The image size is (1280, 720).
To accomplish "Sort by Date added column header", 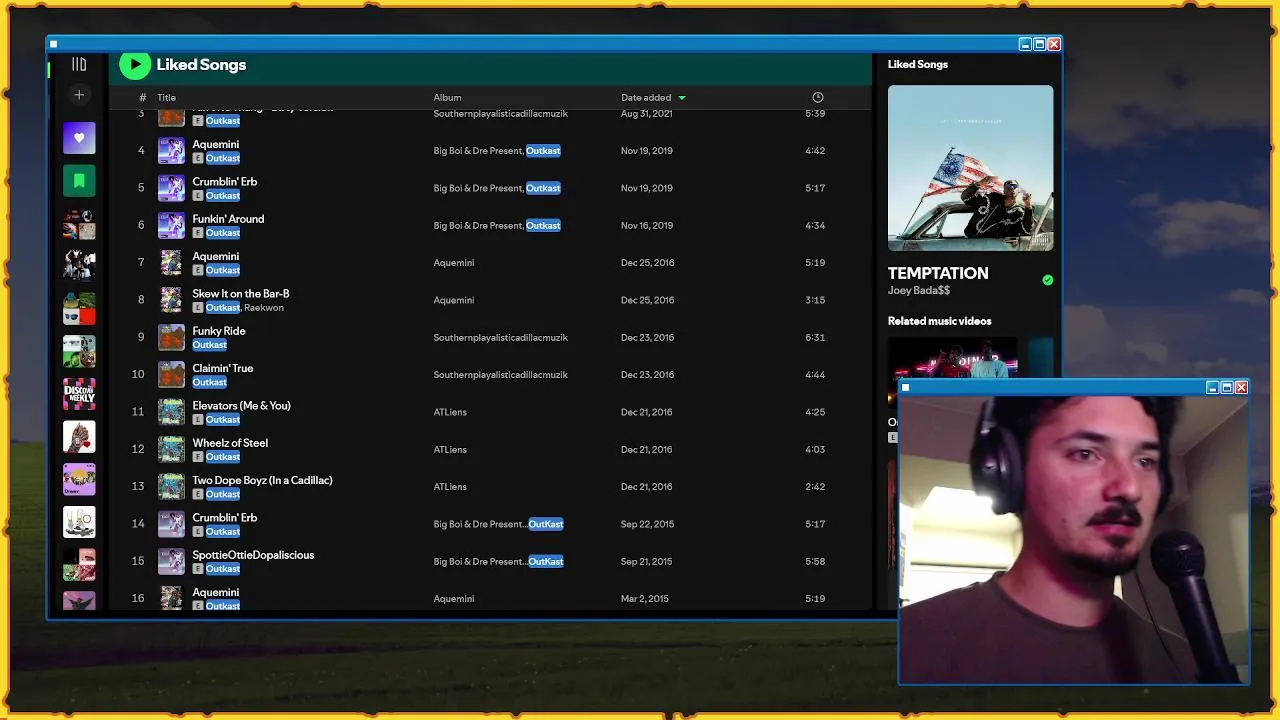I will tap(646, 98).
